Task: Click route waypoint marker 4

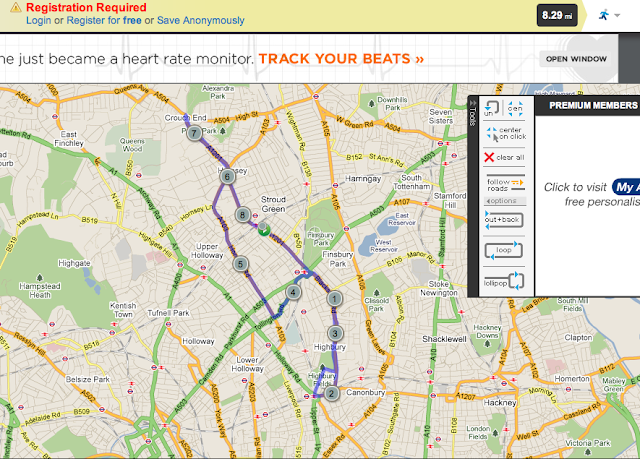Action: coord(293,292)
